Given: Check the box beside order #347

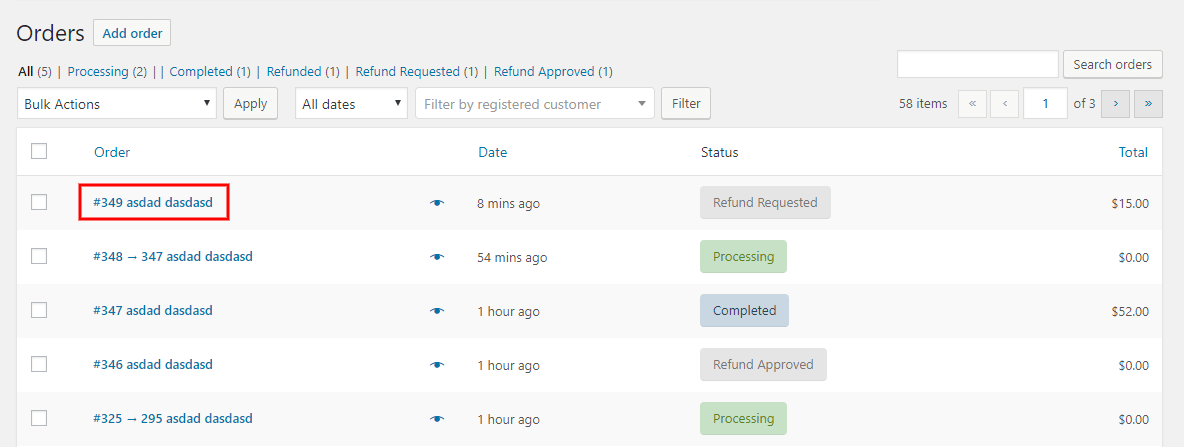Looking at the screenshot, I should pyautogui.click(x=39, y=310).
